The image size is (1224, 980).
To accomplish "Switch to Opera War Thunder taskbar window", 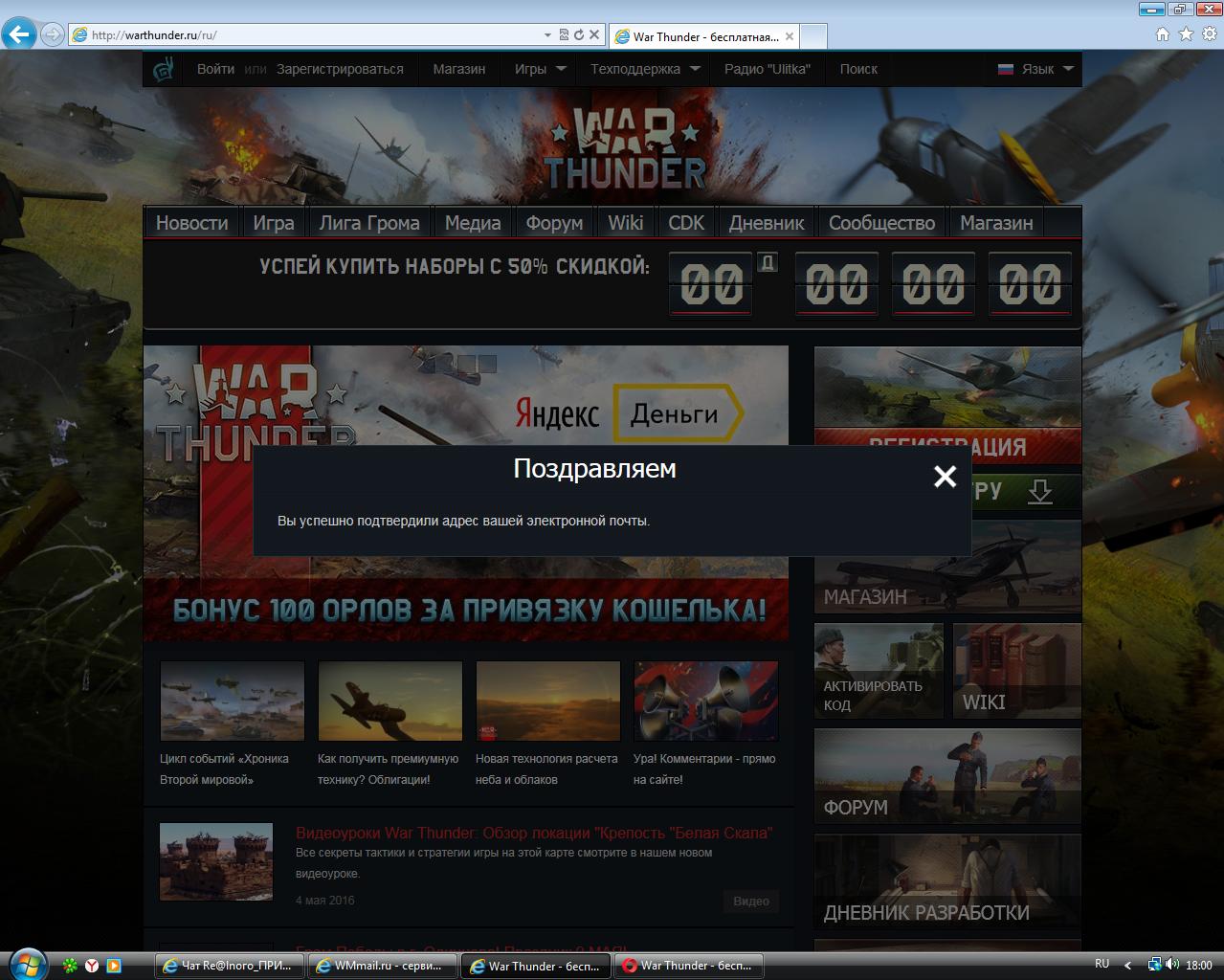I will (688, 966).
